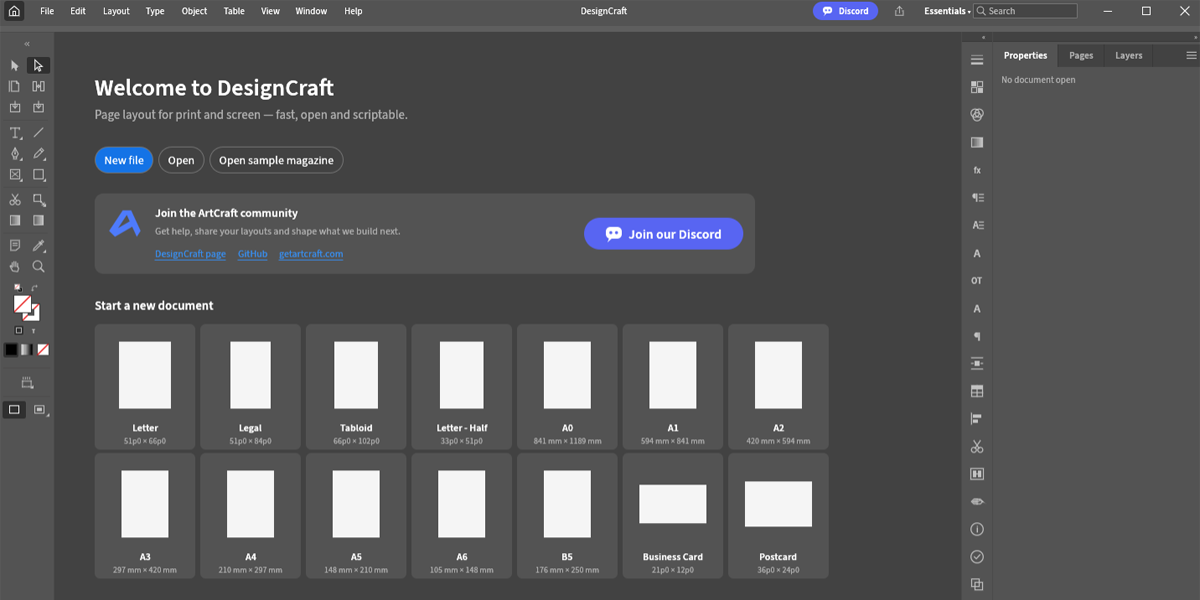Screen dimensions: 1200x600
Task: Open the Layout menu
Action: 116,11
